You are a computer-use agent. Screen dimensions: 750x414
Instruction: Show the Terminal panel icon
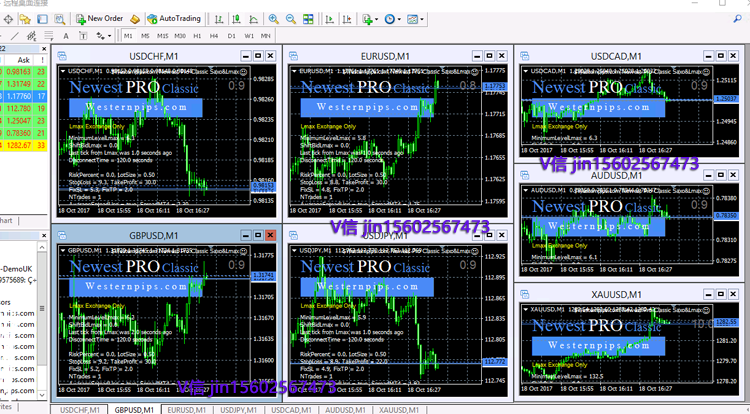pos(42,19)
